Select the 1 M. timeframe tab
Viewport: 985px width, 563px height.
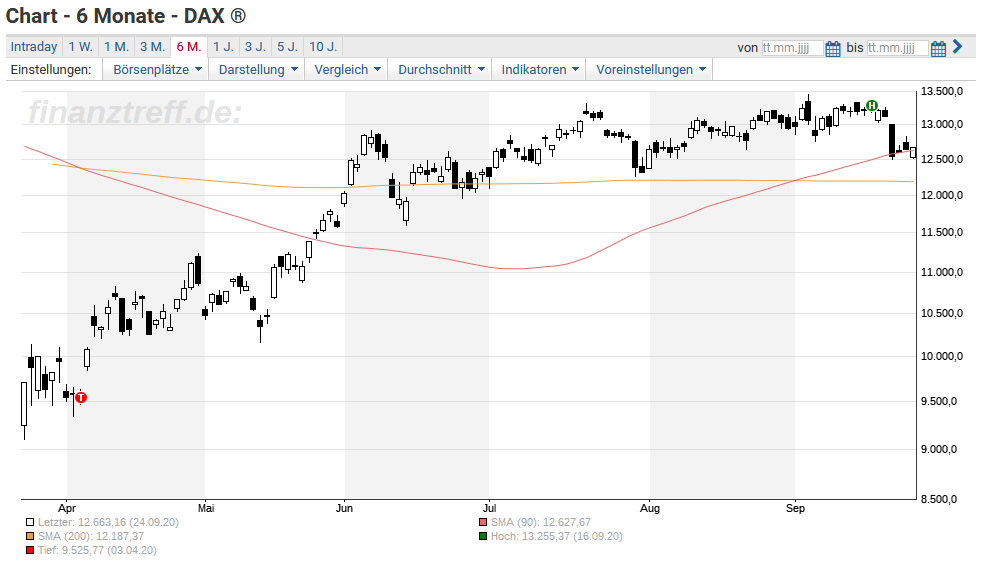[116, 46]
